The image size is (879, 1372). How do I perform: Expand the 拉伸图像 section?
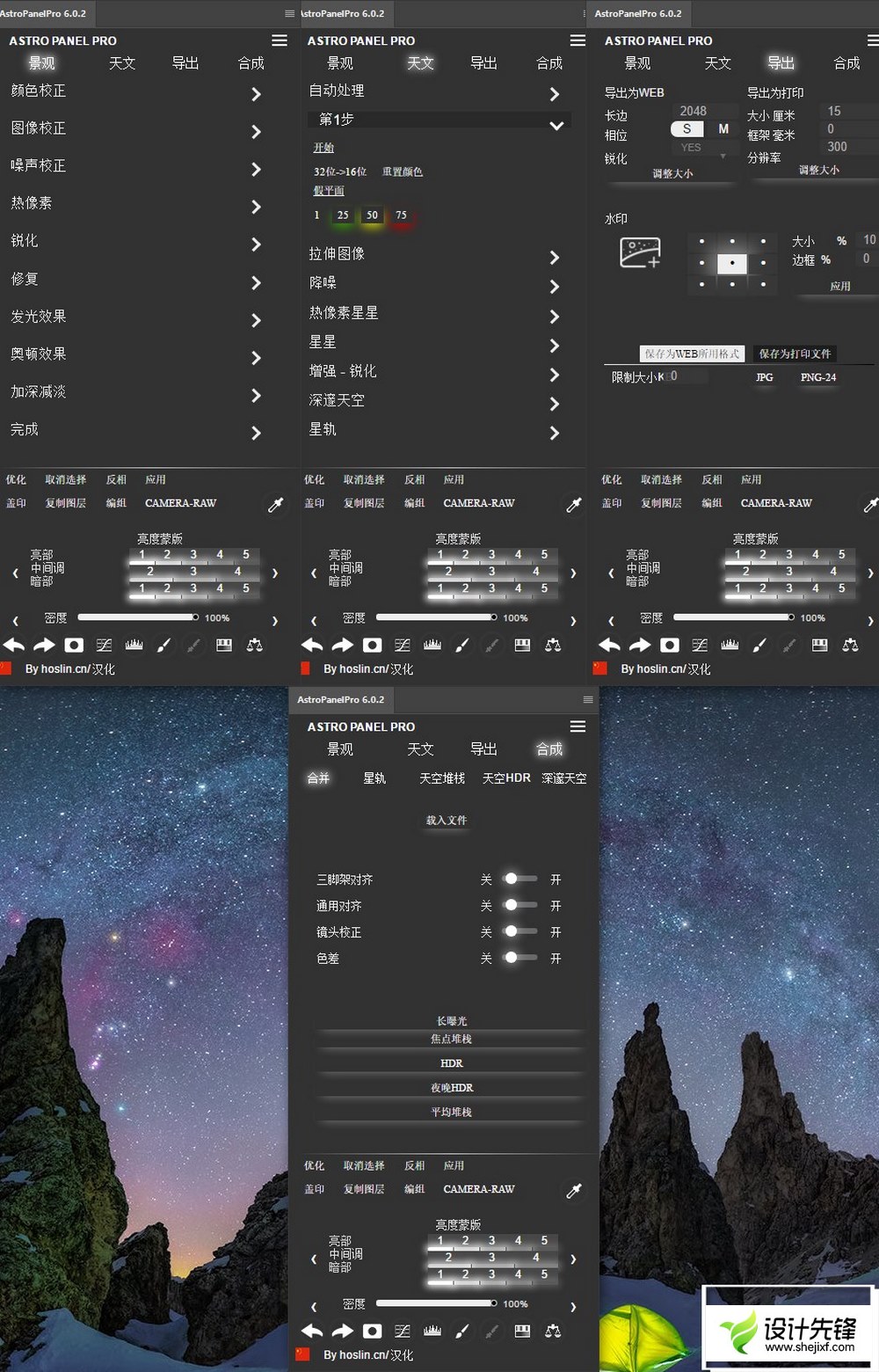439,253
